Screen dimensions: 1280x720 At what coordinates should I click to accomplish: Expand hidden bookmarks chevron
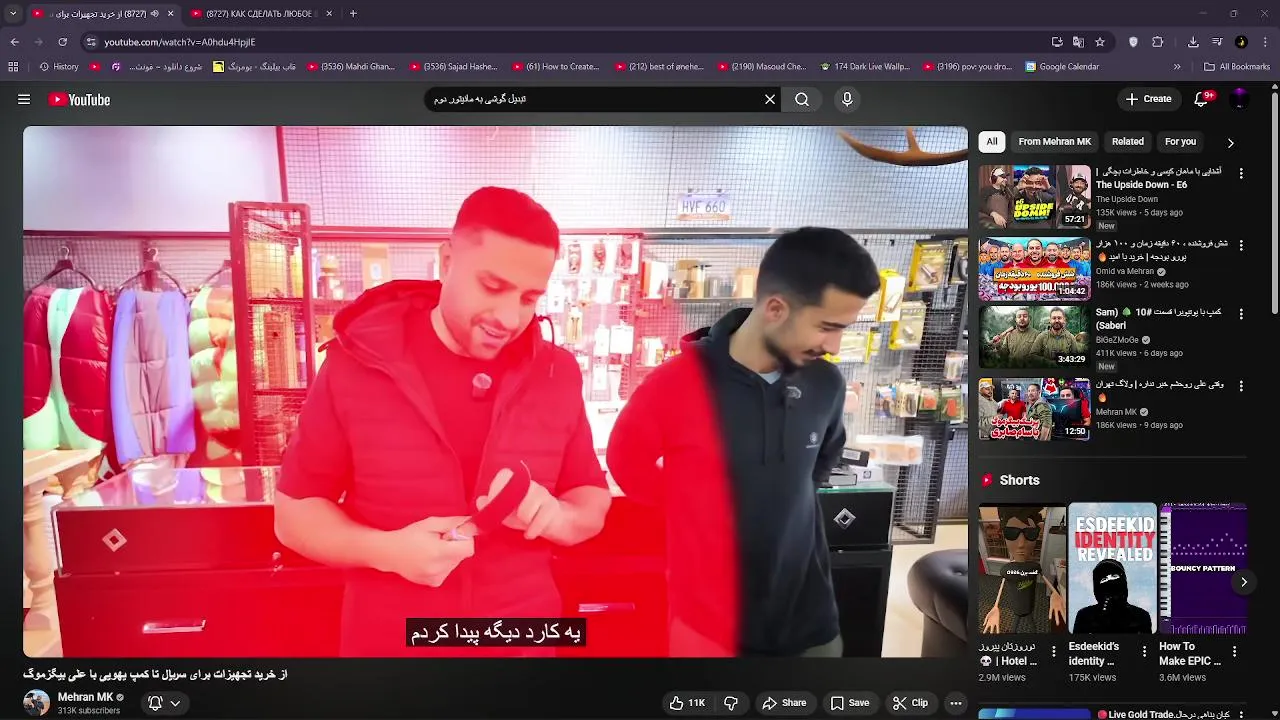pyautogui.click(x=1177, y=67)
